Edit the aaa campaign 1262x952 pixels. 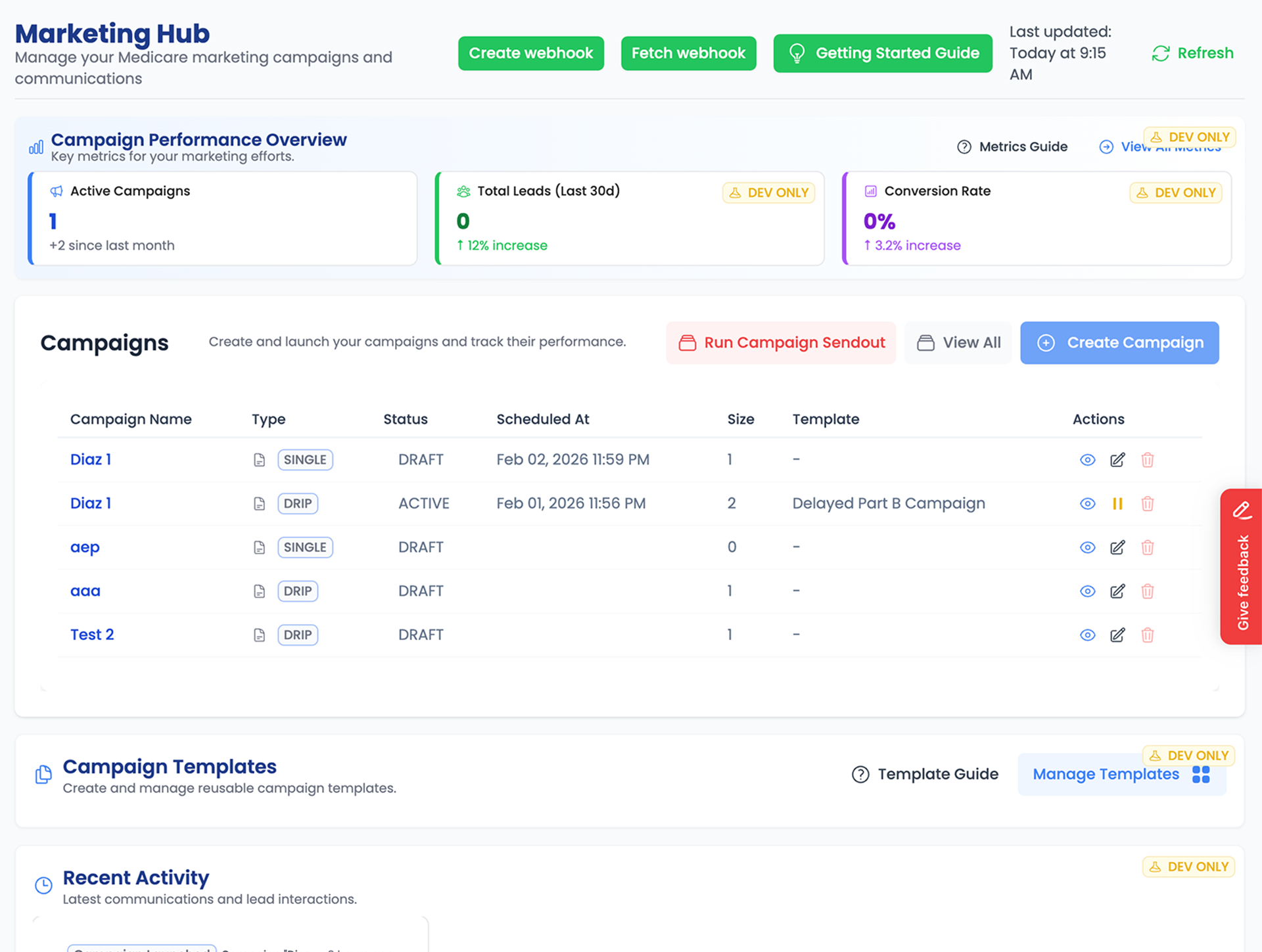tap(1117, 591)
